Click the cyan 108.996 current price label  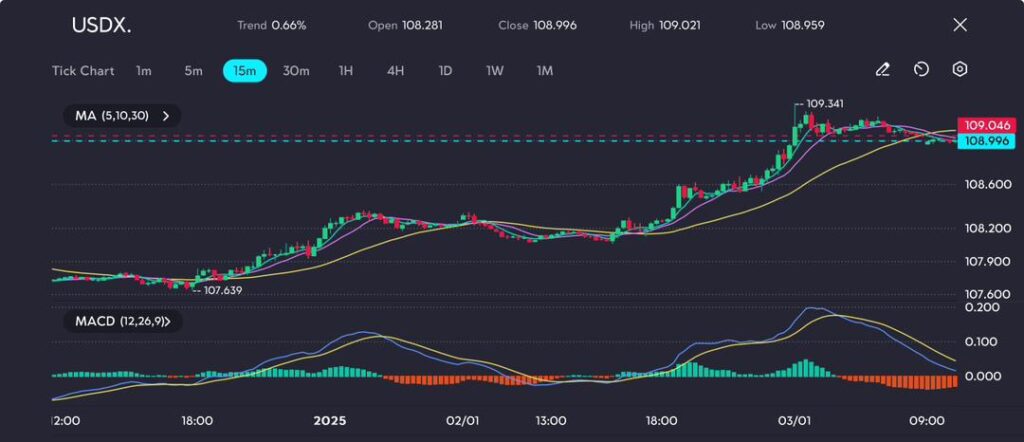pyautogui.click(x=986, y=141)
